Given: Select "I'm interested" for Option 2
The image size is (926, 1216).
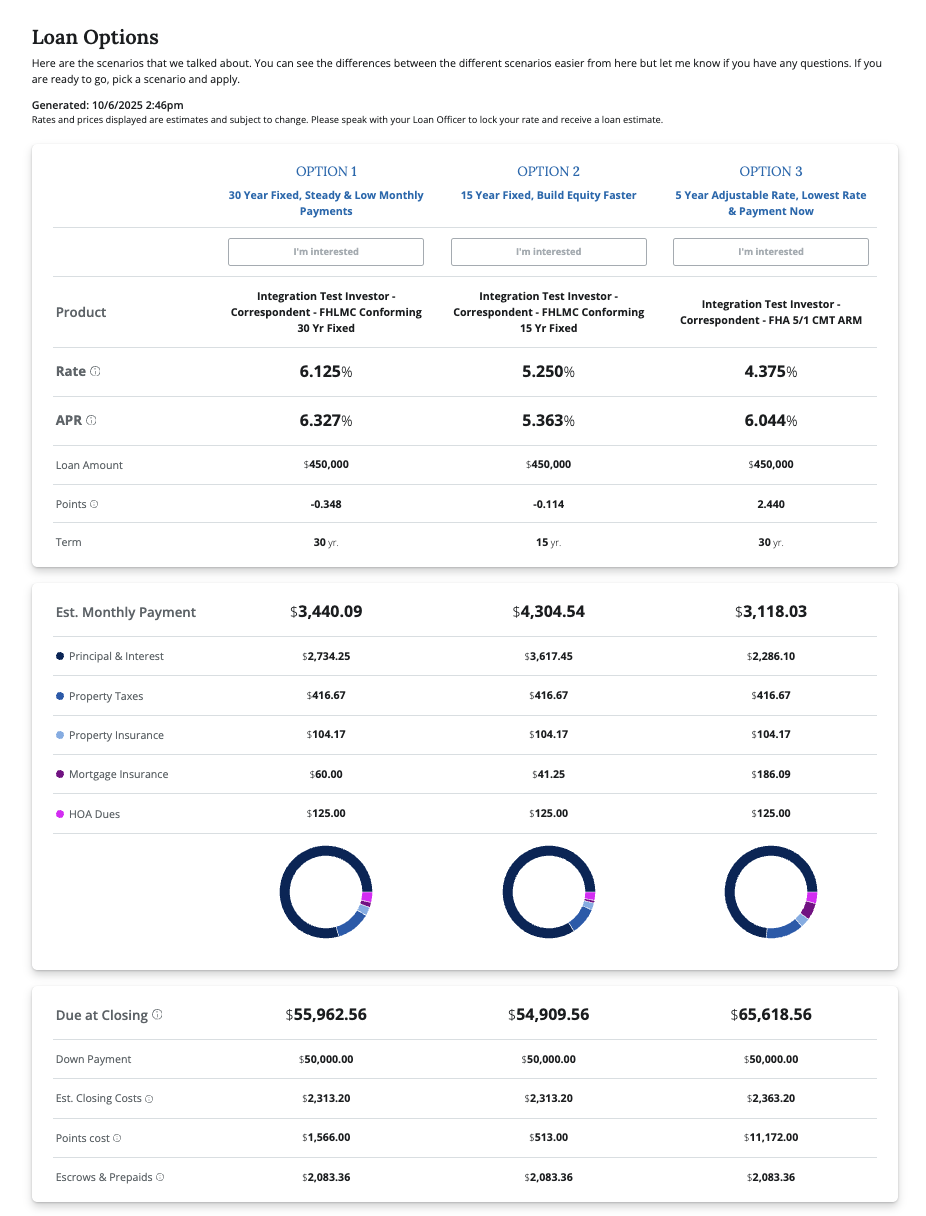Looking at the screenshot, I should (x=548, y=252).
